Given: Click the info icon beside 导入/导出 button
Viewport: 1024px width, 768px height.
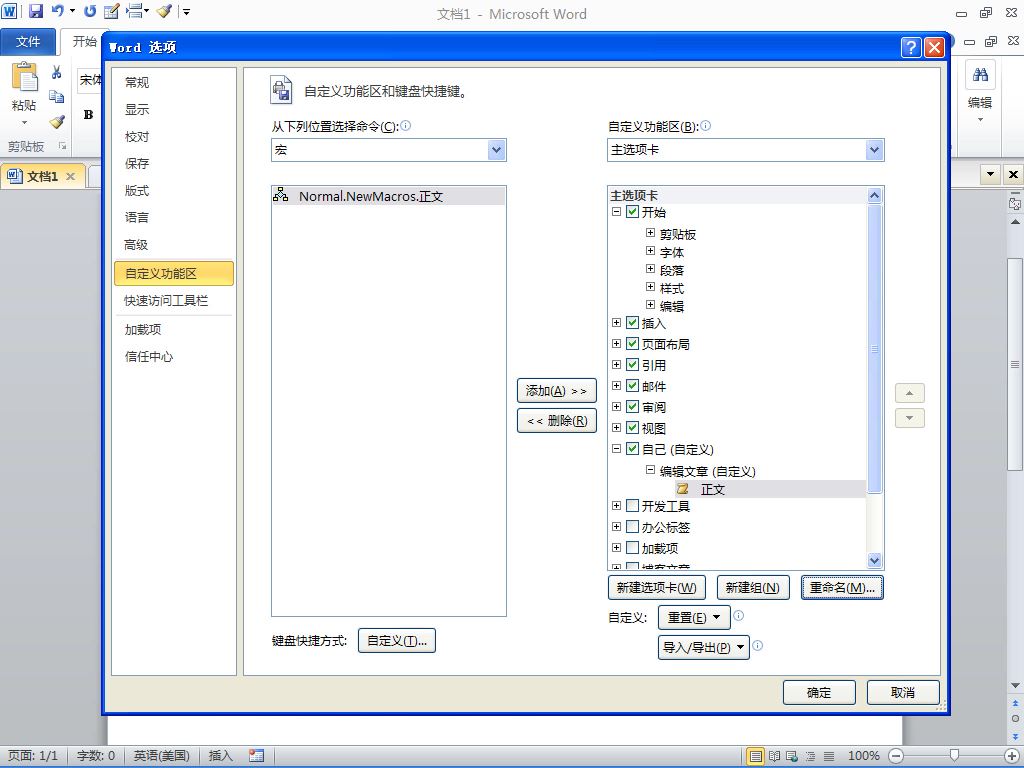Looking at the screenshot, I should pos(758,645).
